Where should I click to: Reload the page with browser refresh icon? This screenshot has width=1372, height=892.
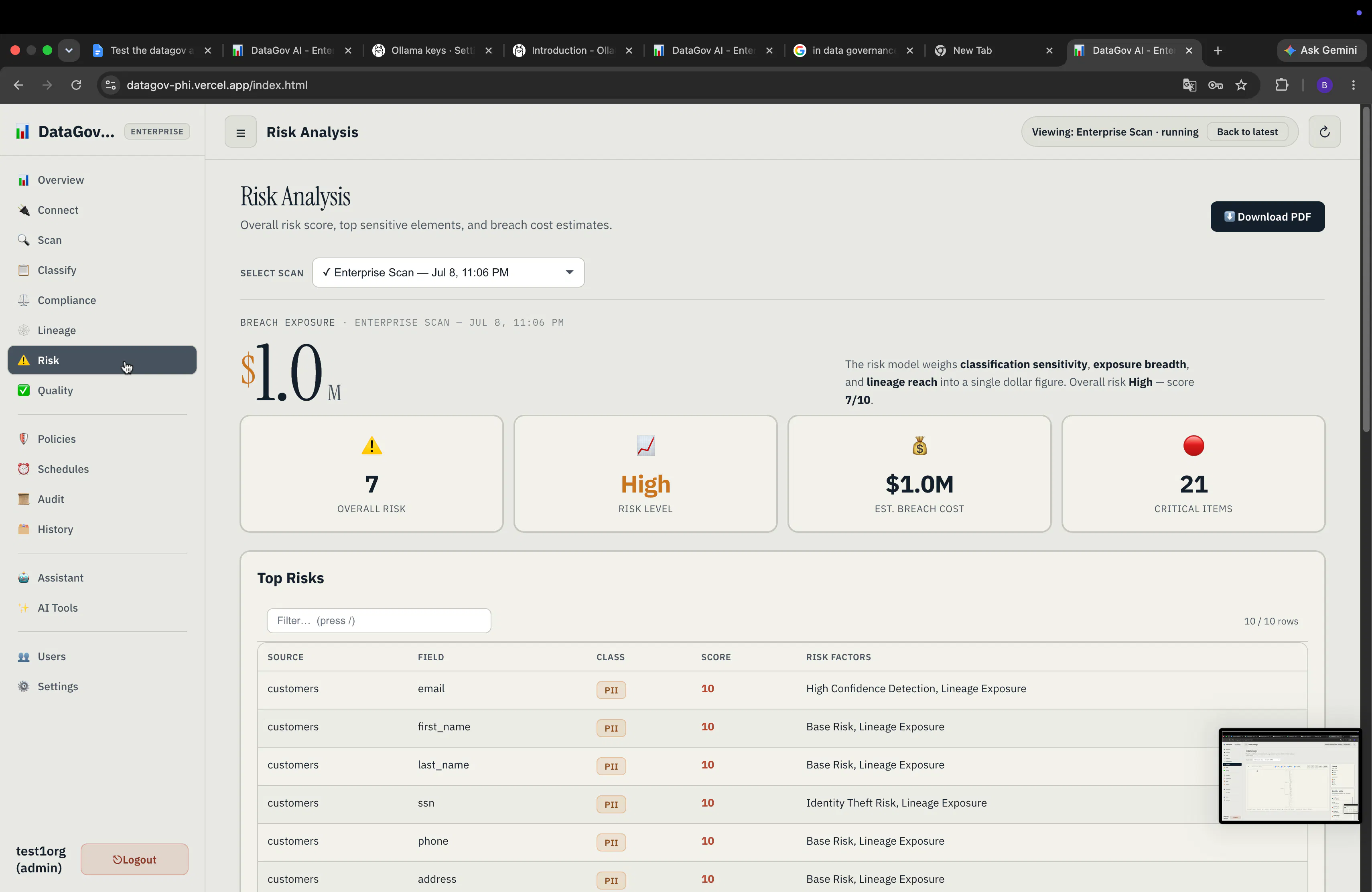(76, 85)
